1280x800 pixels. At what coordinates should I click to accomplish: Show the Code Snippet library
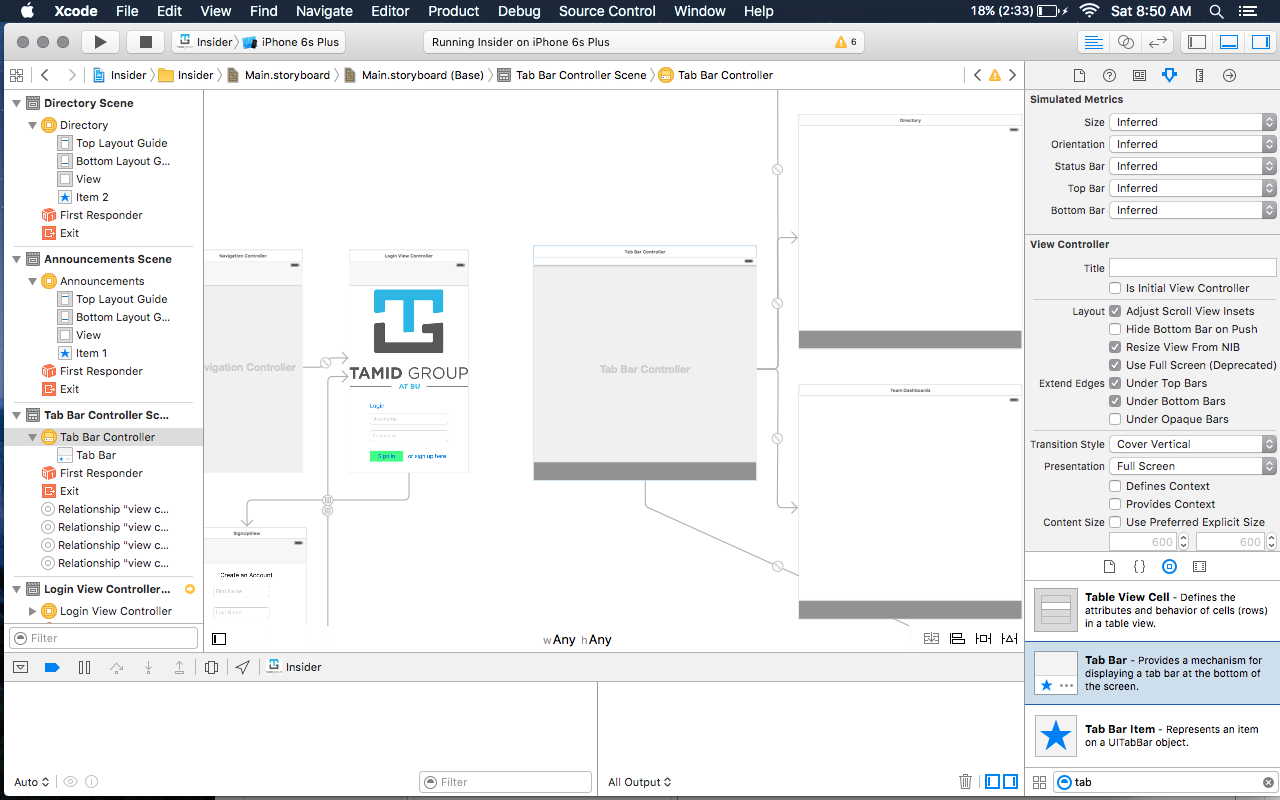[x=1139, y=566]
